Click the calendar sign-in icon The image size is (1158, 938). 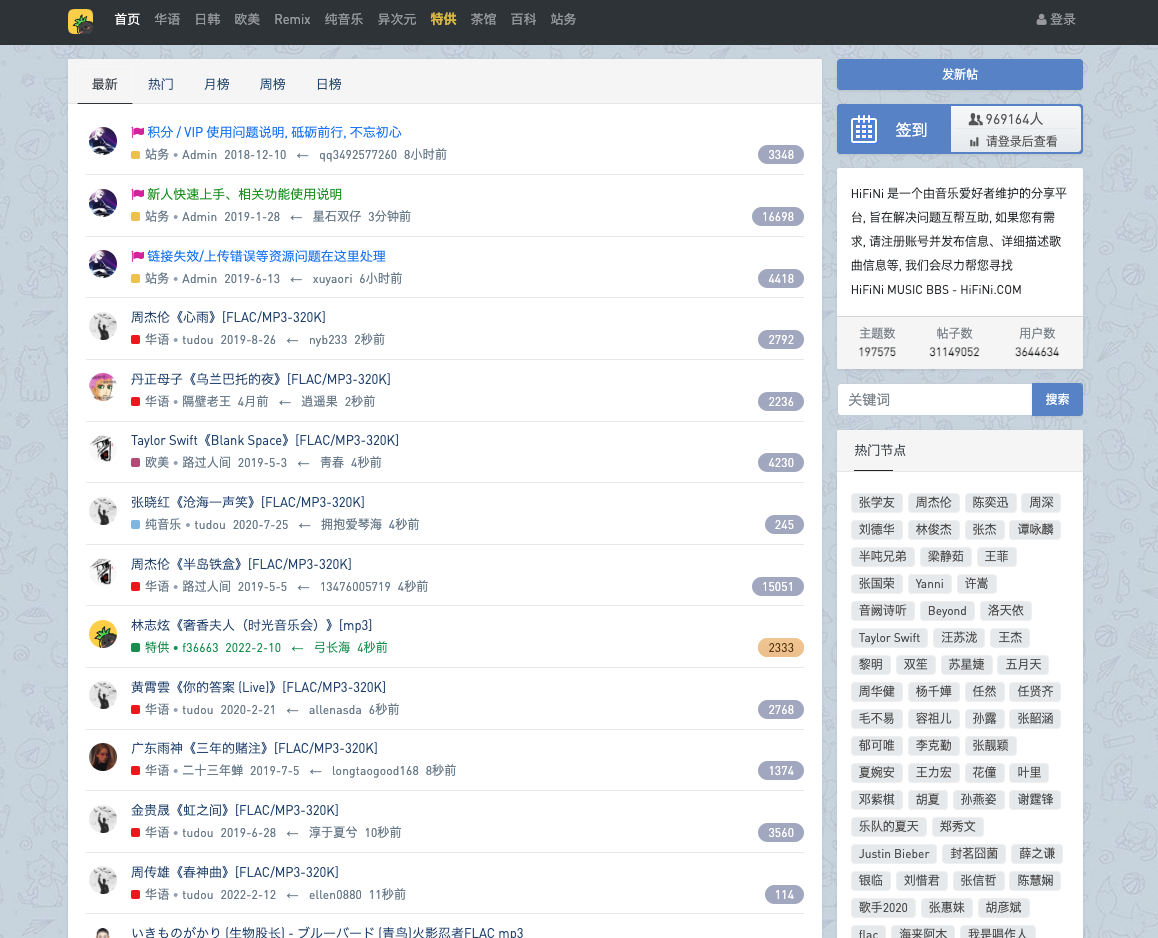tap(863, 129)
